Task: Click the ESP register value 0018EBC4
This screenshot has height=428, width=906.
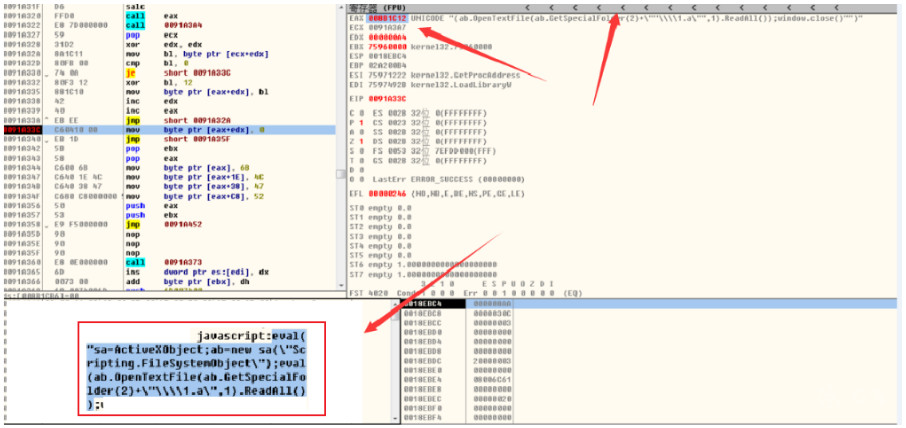Action: pyautogui.click(x=387, y=57)
